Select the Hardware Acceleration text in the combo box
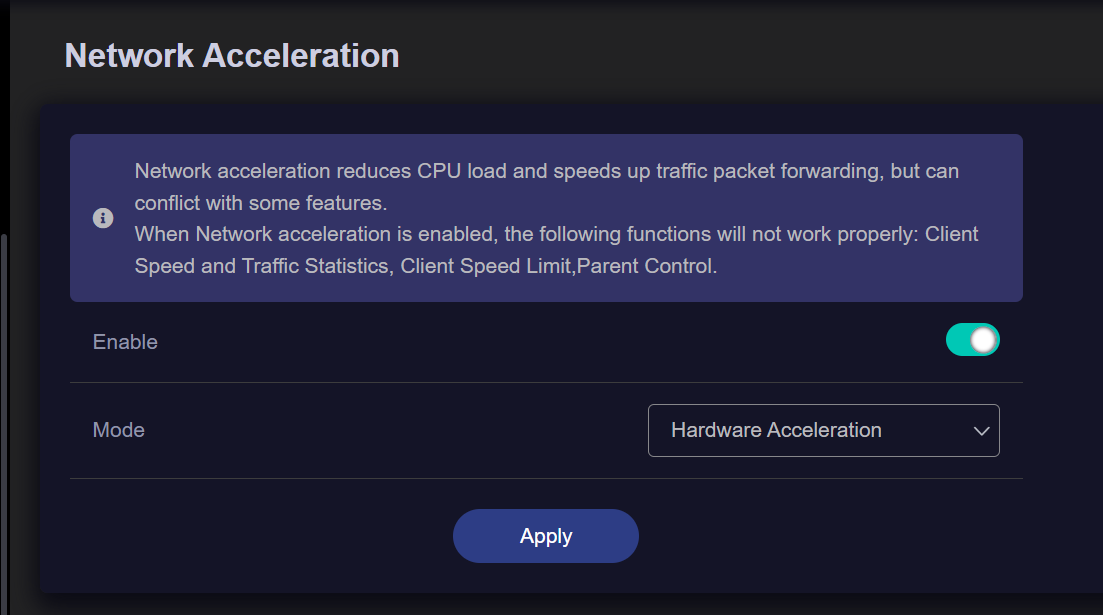Image resolution: width=1103 pixels, height=615 pixels. point(776,430)
